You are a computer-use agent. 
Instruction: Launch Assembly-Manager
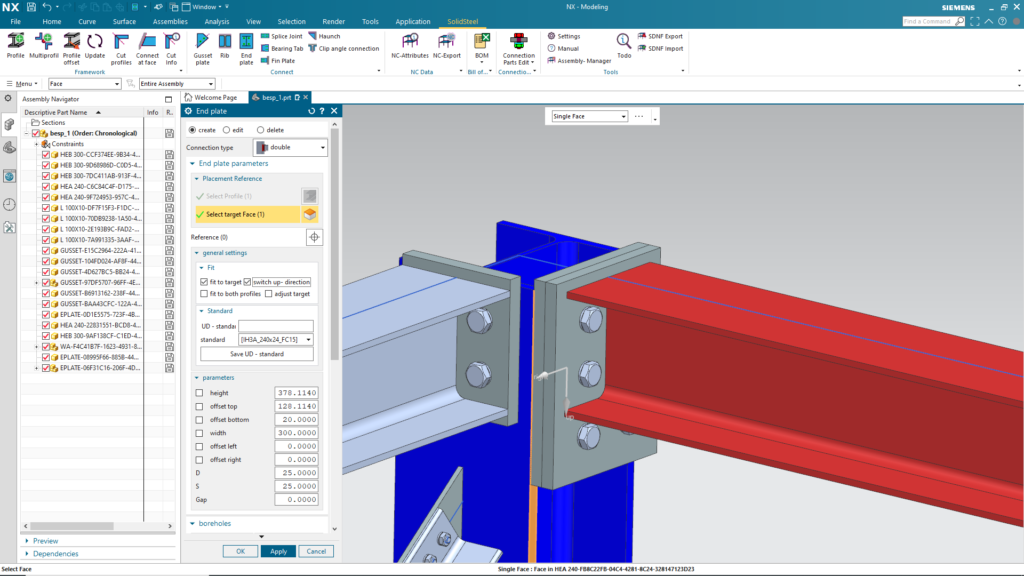pyautogui.click(x=579, y=61)
